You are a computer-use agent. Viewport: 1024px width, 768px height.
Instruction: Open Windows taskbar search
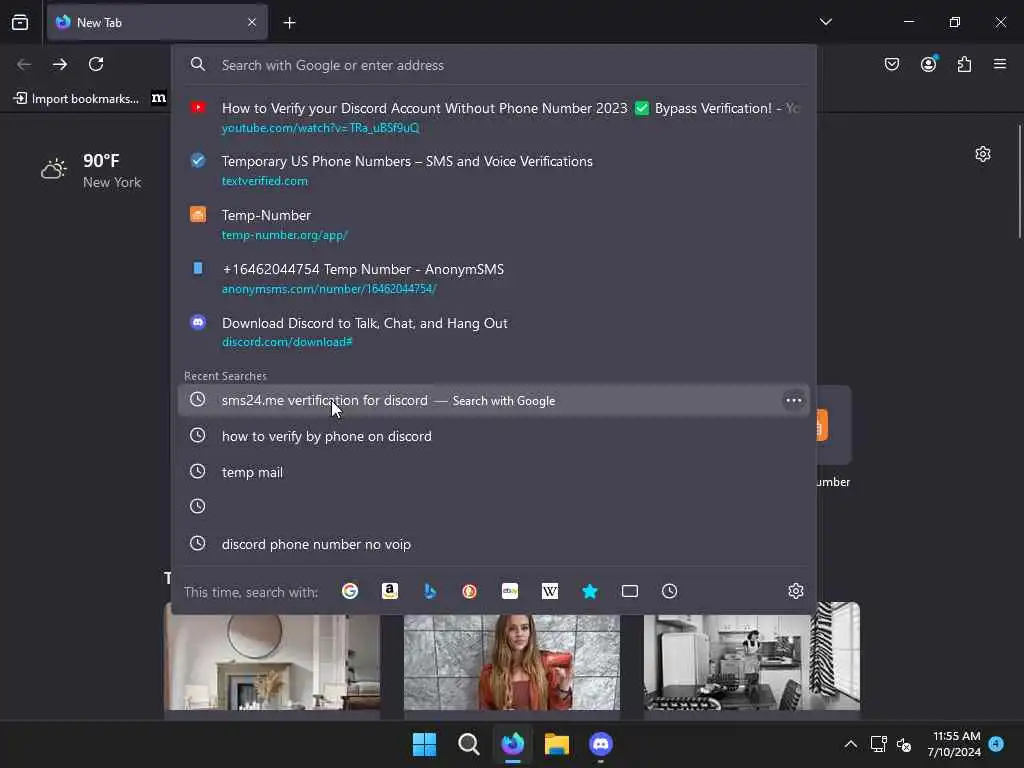tap(468, 744)
